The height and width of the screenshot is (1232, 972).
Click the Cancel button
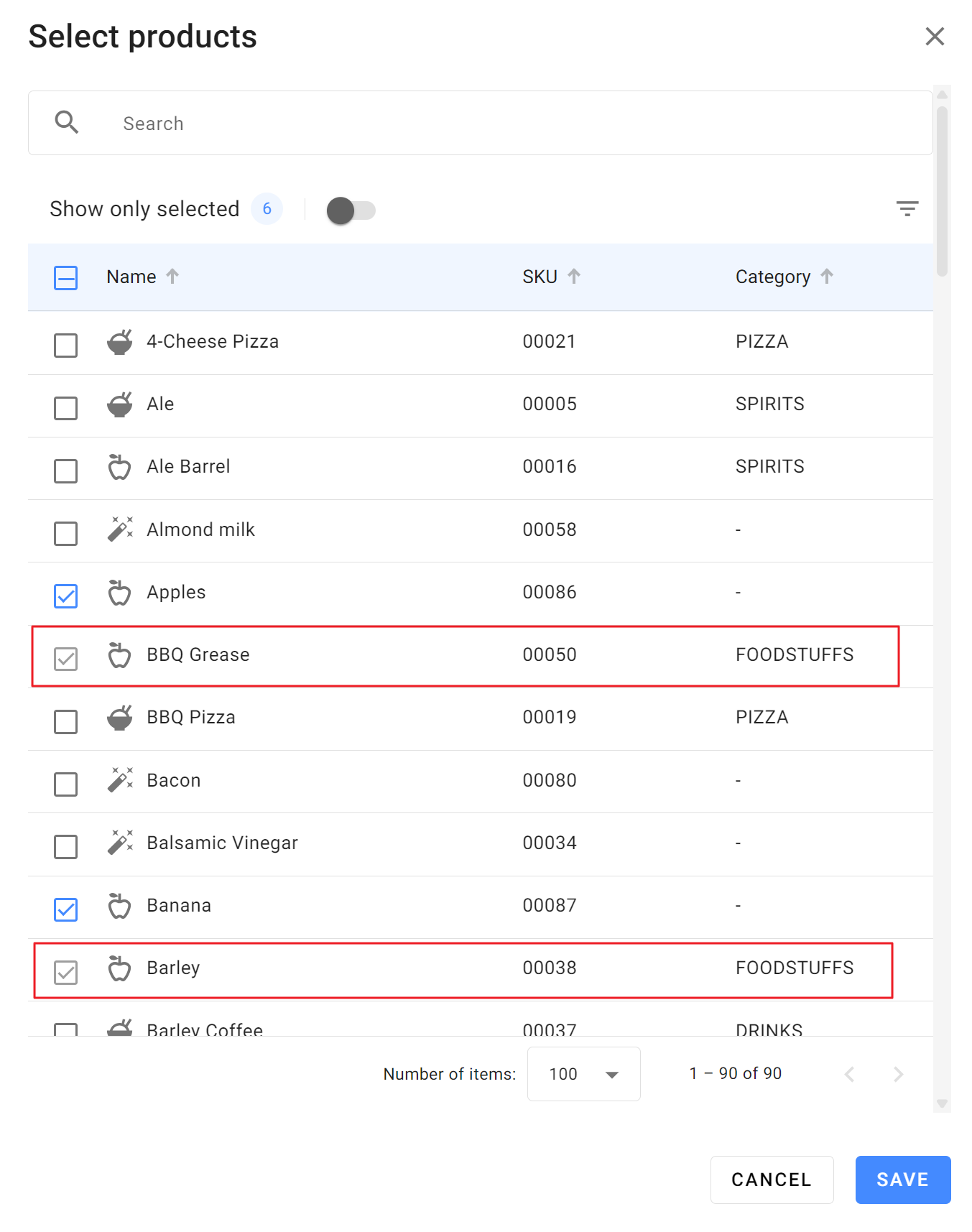coord(772,1180)
